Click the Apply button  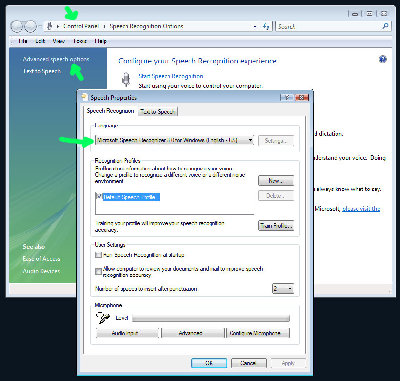288,363
